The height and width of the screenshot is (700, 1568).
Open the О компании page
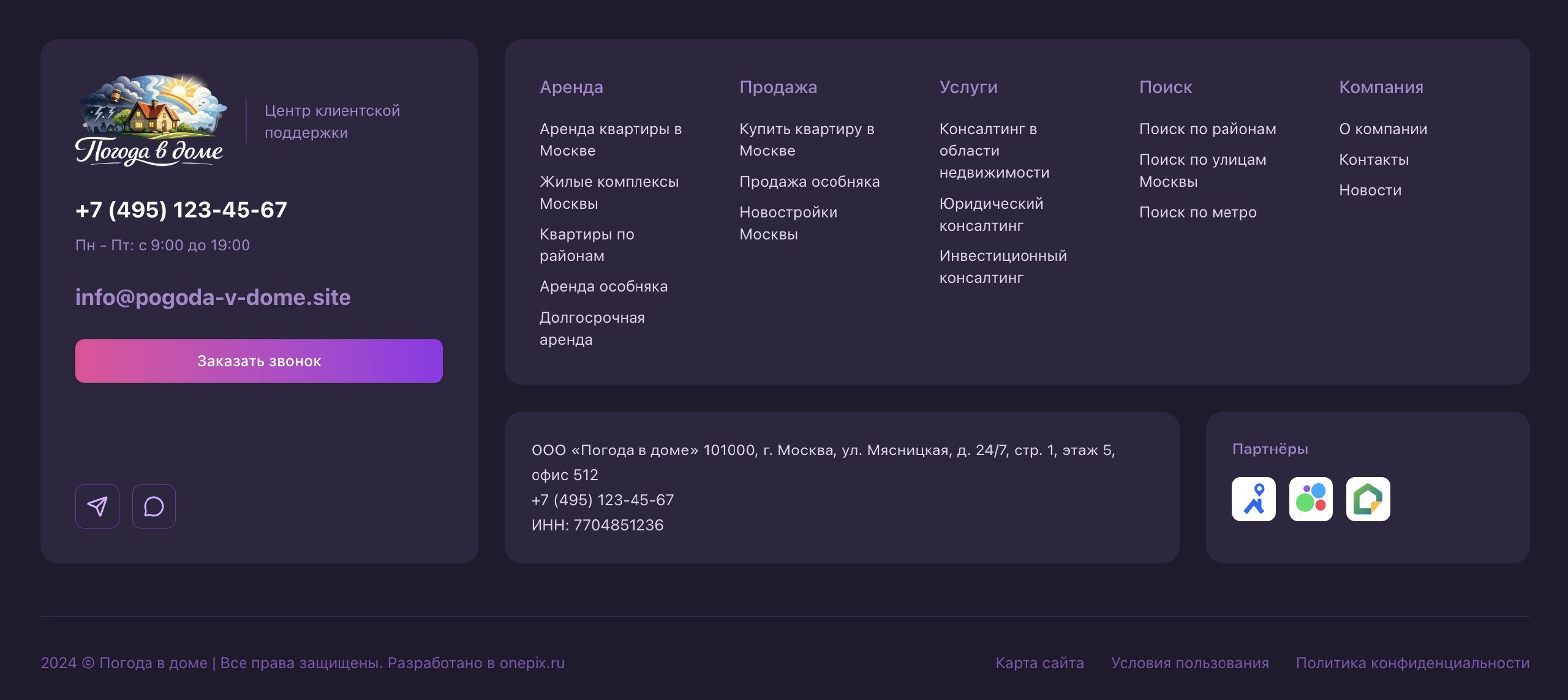pos(1382,129)
